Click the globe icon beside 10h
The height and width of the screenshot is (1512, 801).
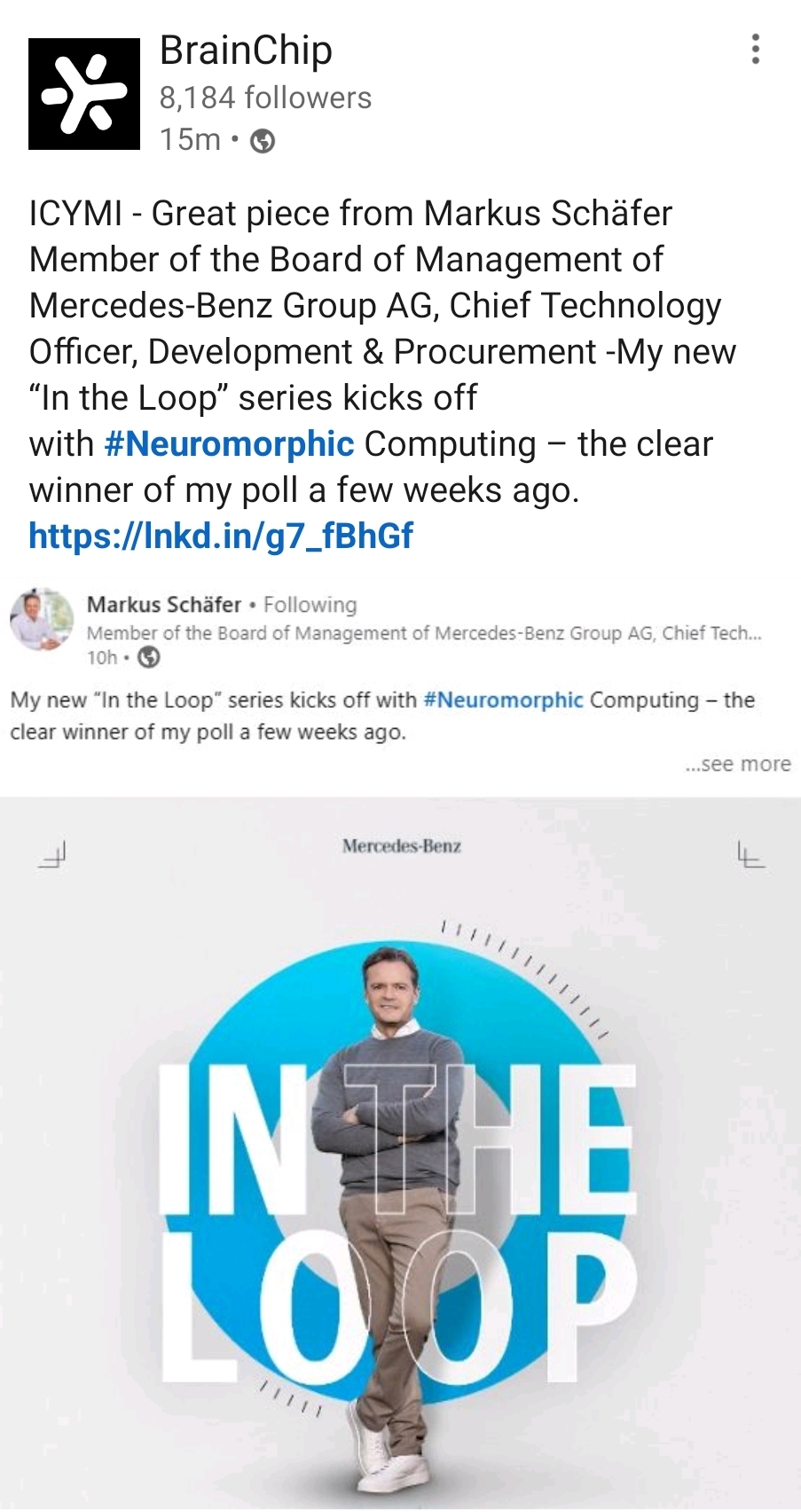tap(150, 657)
